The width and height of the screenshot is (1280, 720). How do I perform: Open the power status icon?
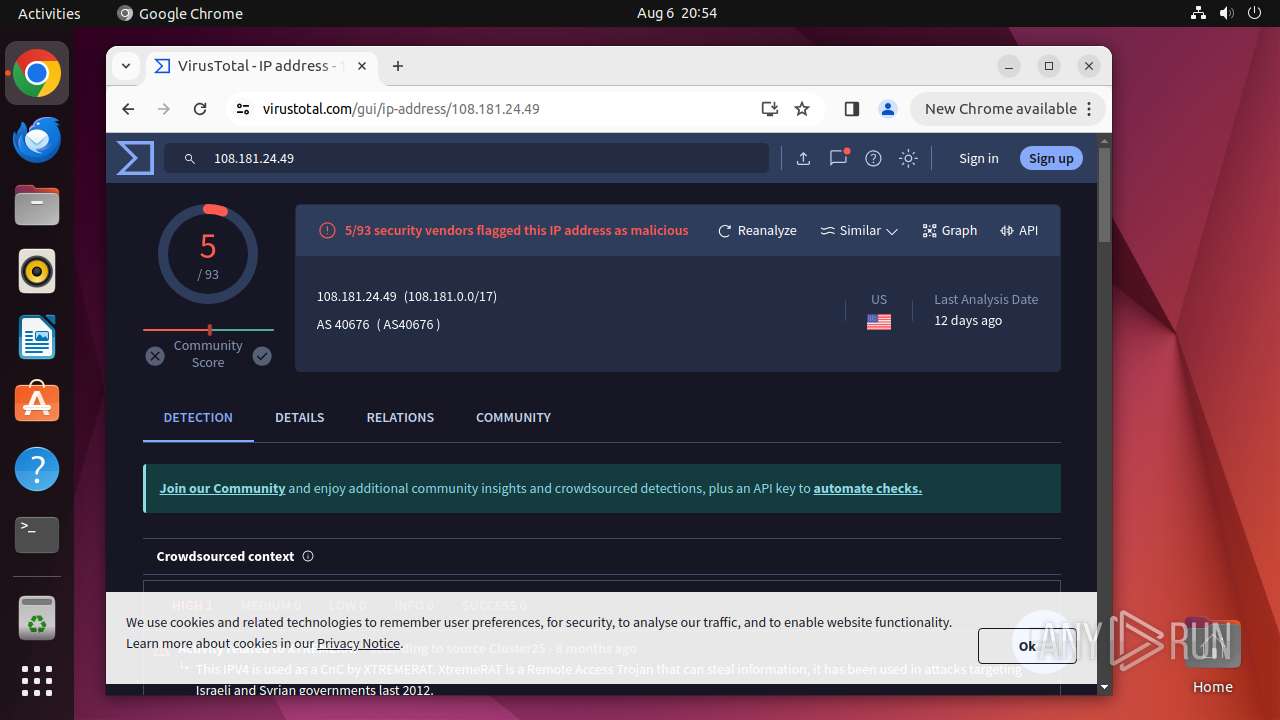point(1254,13)
